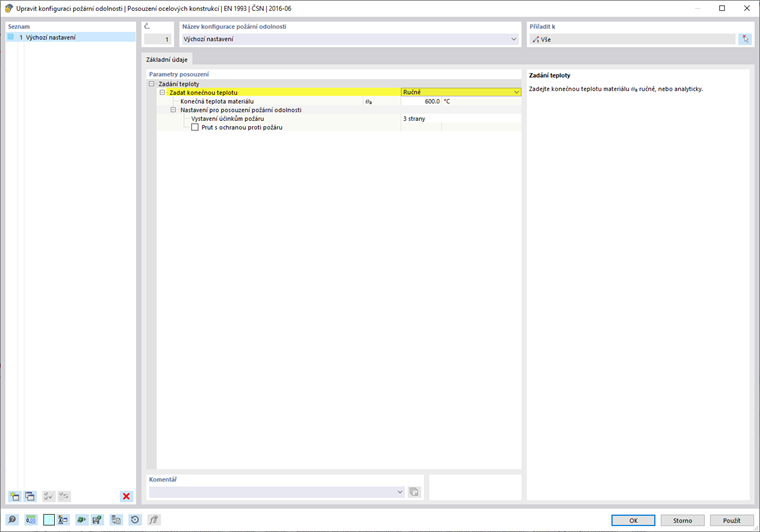The height and width of the screenshot is (532, 760).
Task: Click the configuration number field showing 1
Action: click(158, 39)
